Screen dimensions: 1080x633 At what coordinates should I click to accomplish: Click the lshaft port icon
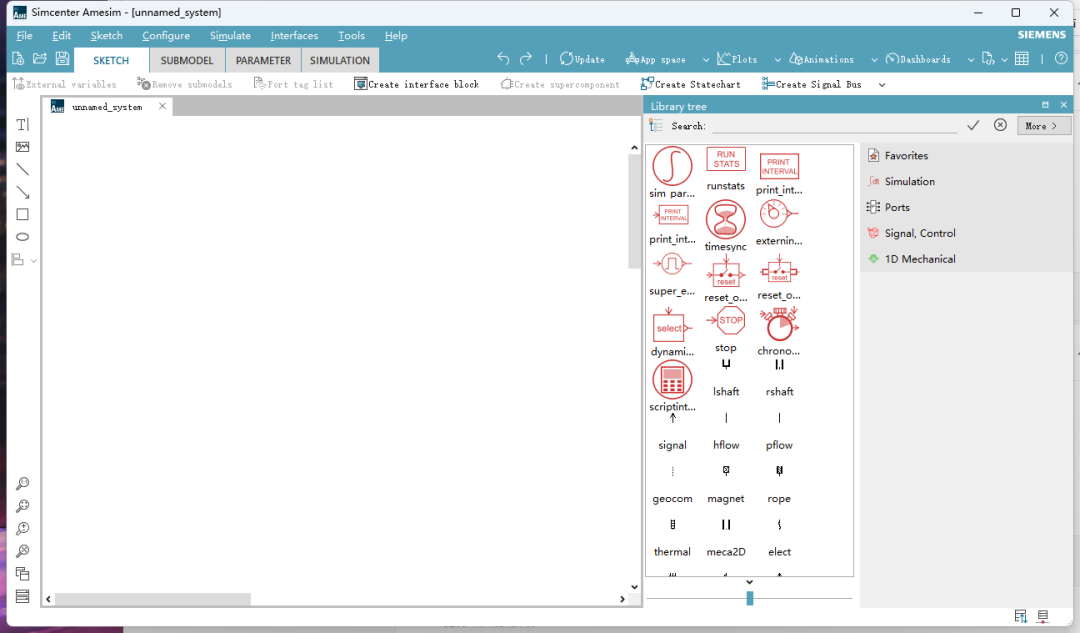coord(726,365)
